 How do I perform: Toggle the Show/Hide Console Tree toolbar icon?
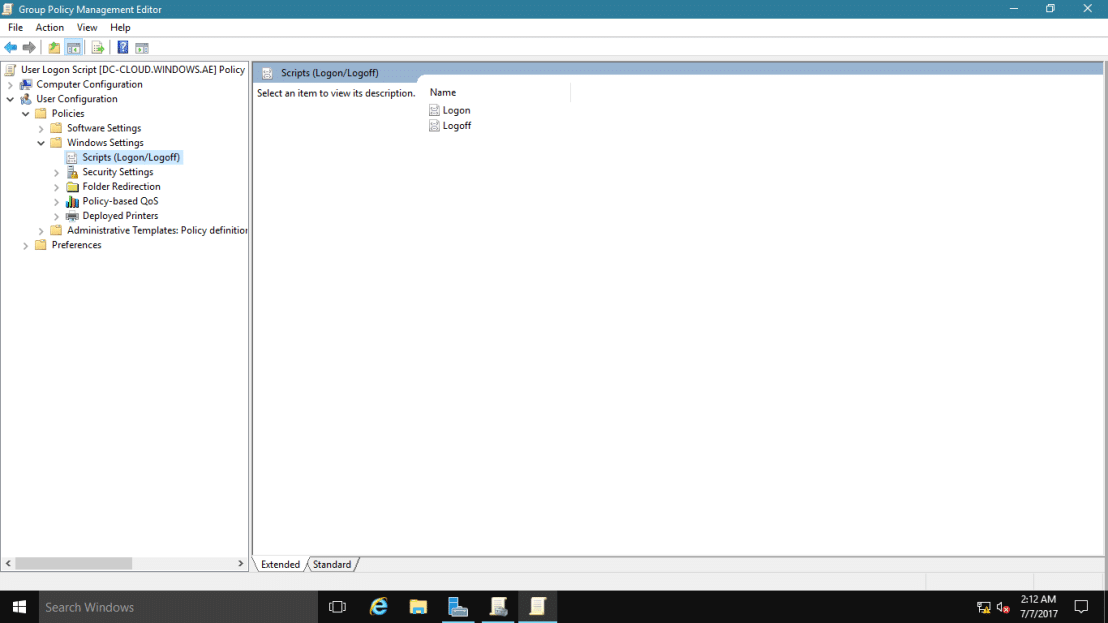73,47
